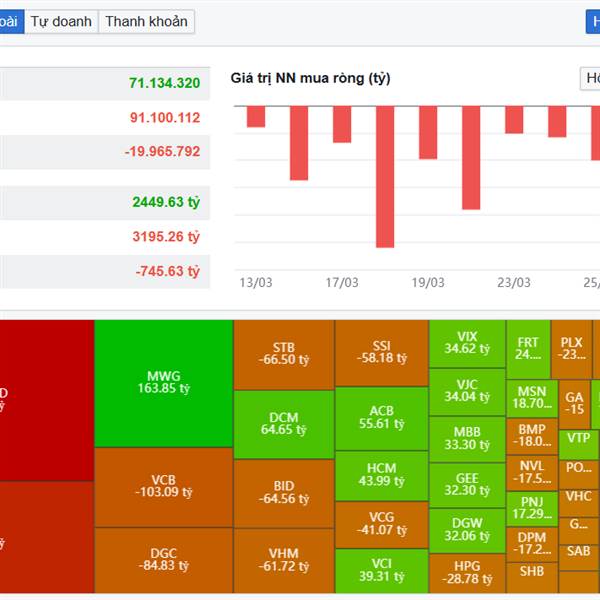Click the VCG -41.07 tỷ tile
Image resolution: width=600 pixels, height=600 pixels.
[x=382, y=525]
